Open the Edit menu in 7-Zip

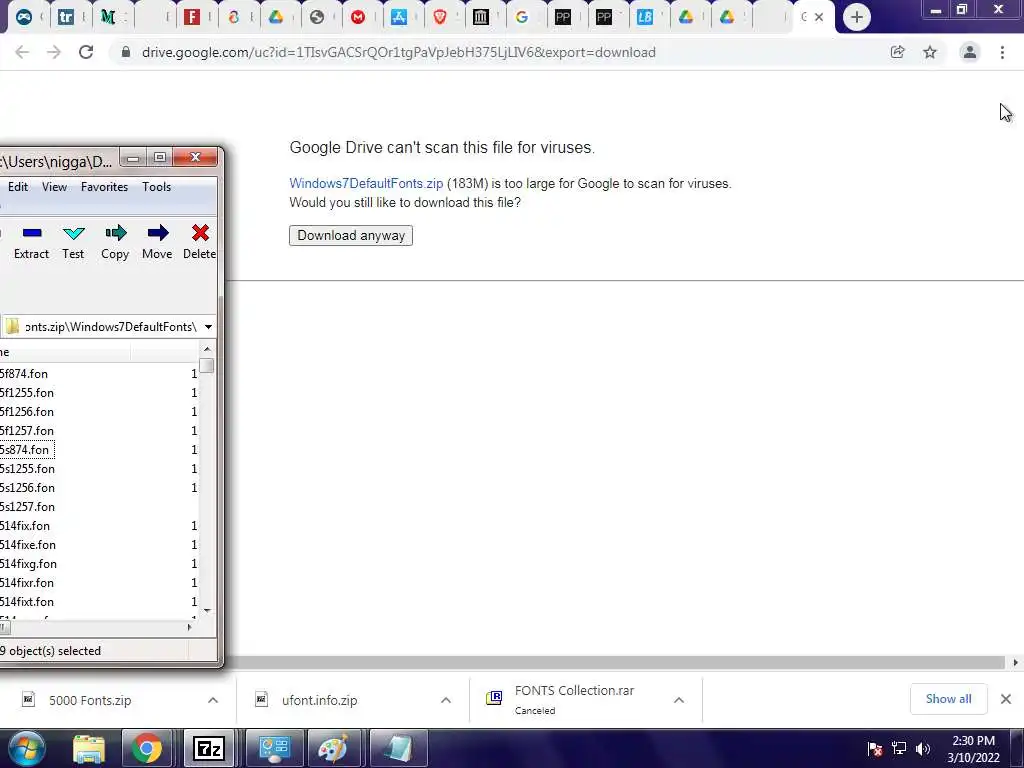click(18, 187)
